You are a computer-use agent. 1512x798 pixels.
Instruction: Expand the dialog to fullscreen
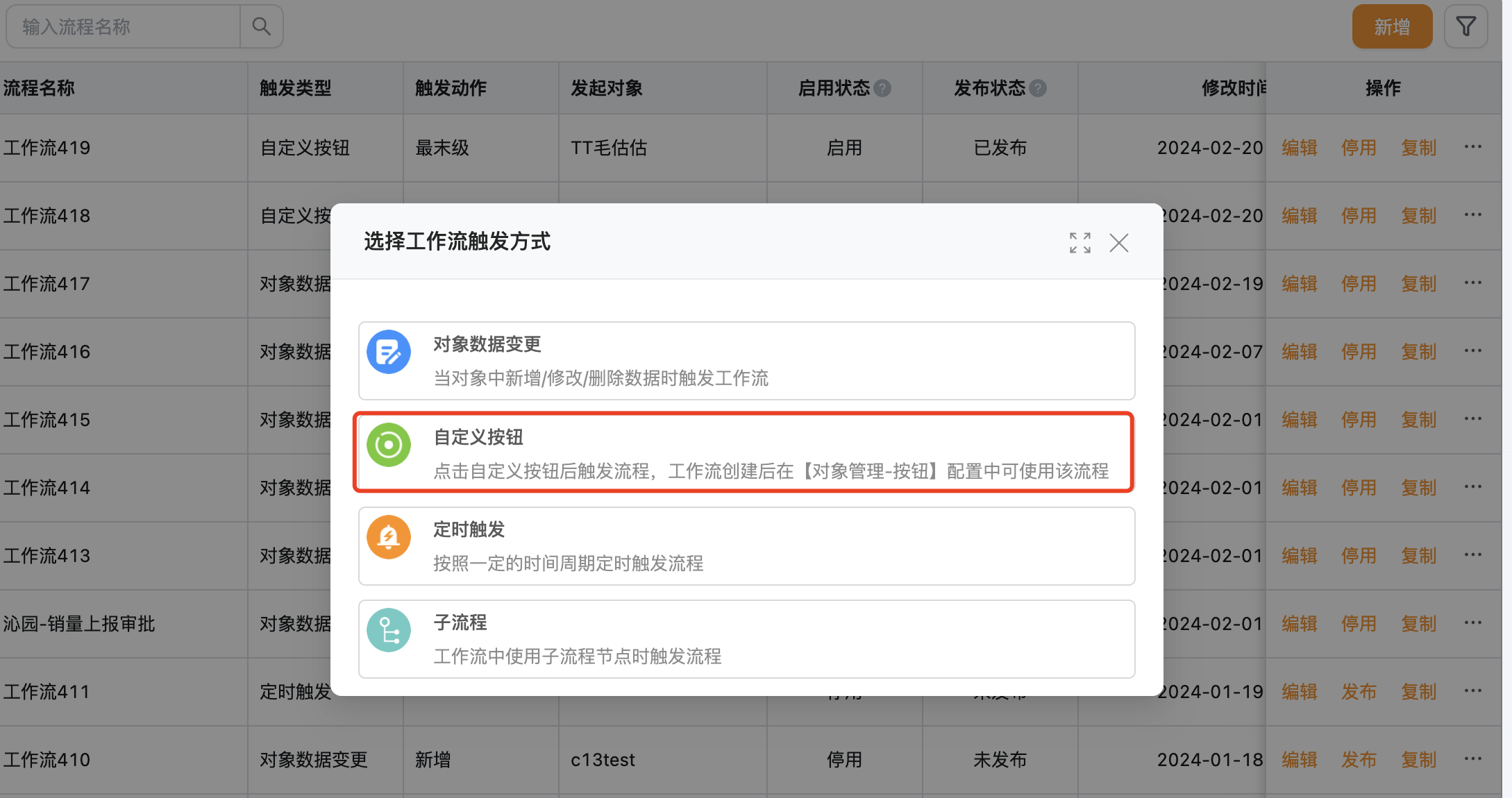1080,243
